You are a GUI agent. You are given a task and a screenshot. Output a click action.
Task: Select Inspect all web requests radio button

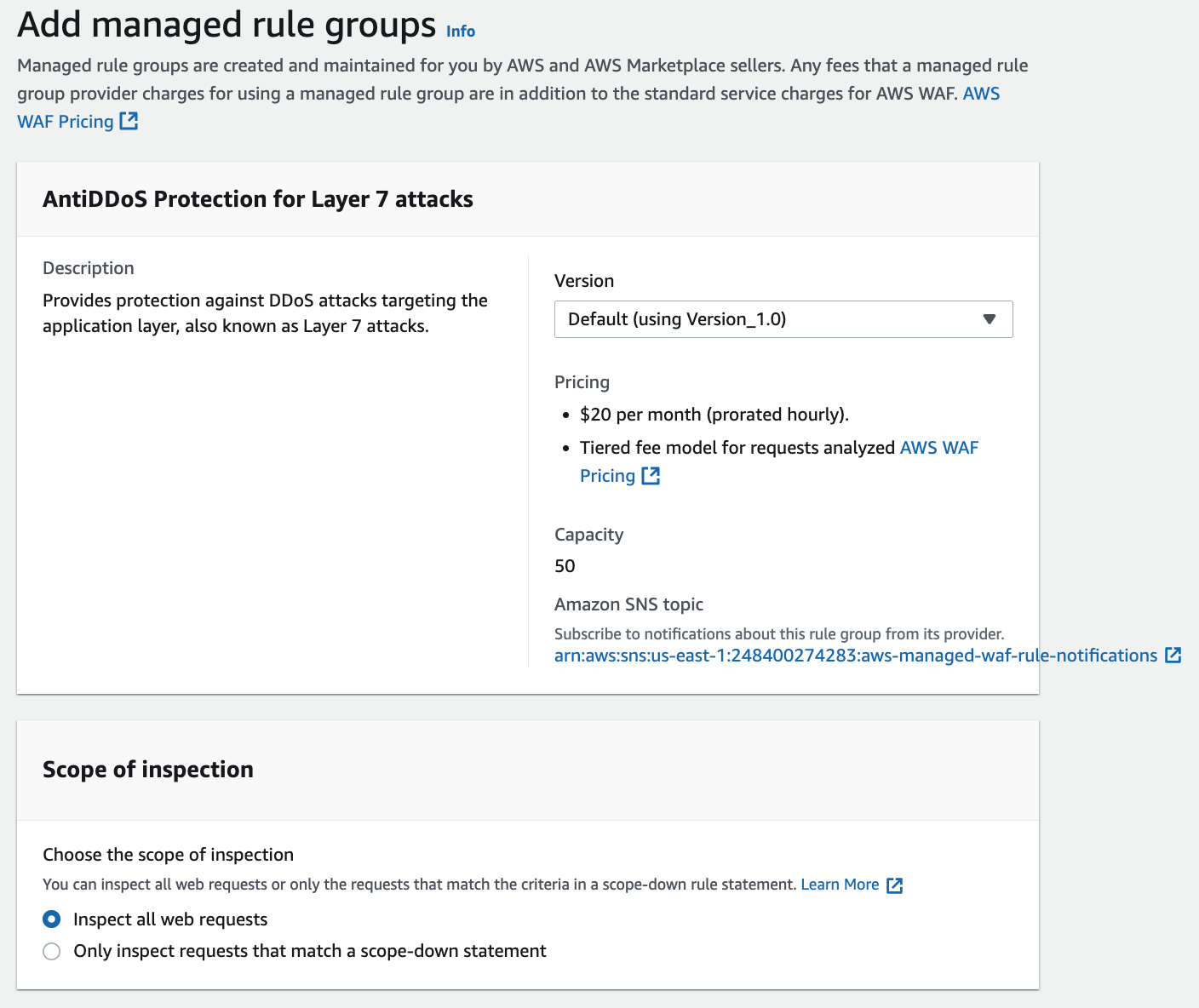tap(52, 919)
